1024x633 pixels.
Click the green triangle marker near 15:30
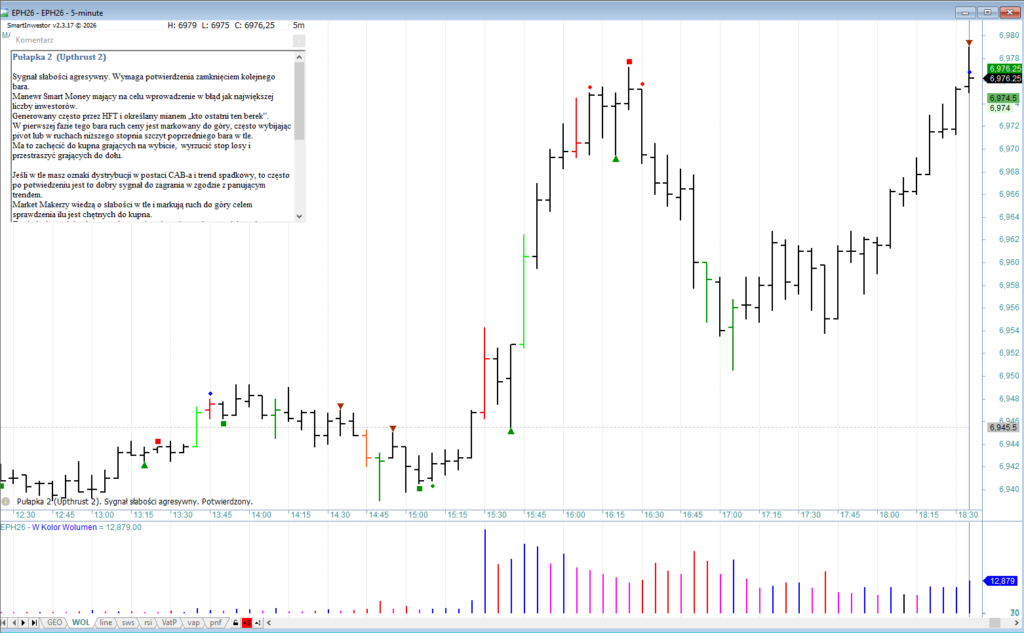511,431
